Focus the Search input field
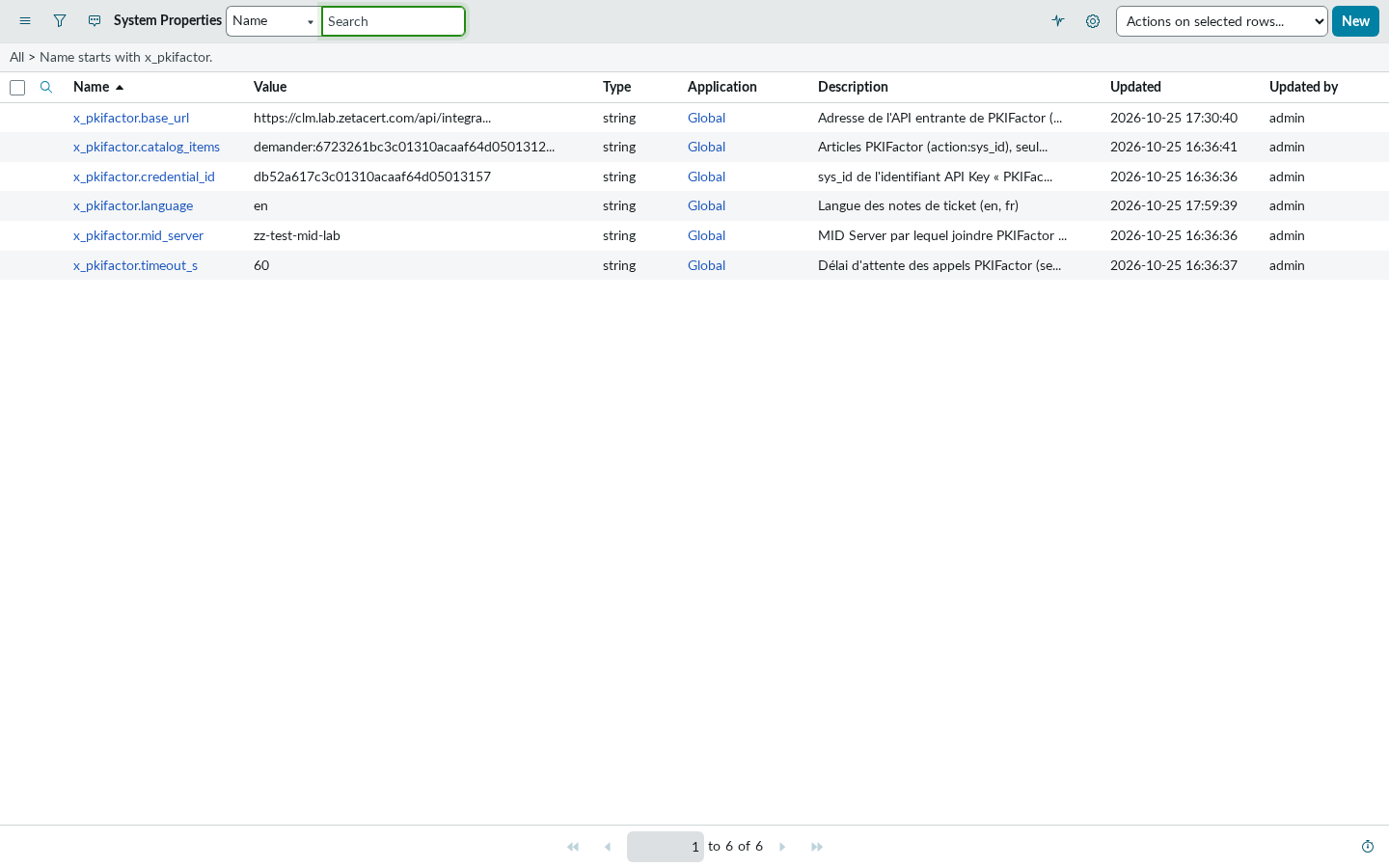 pyautogui.click(x=394, y=21)
